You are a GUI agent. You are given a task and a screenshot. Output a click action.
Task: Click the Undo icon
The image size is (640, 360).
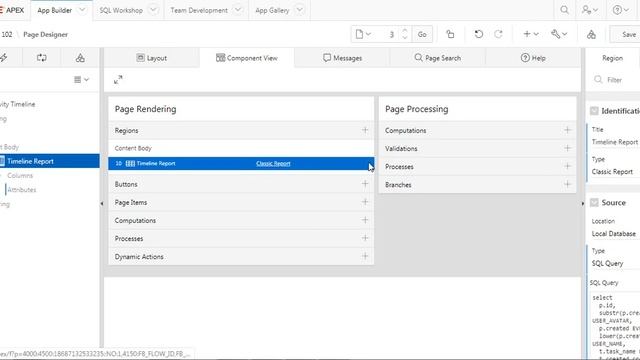(478, 34)
